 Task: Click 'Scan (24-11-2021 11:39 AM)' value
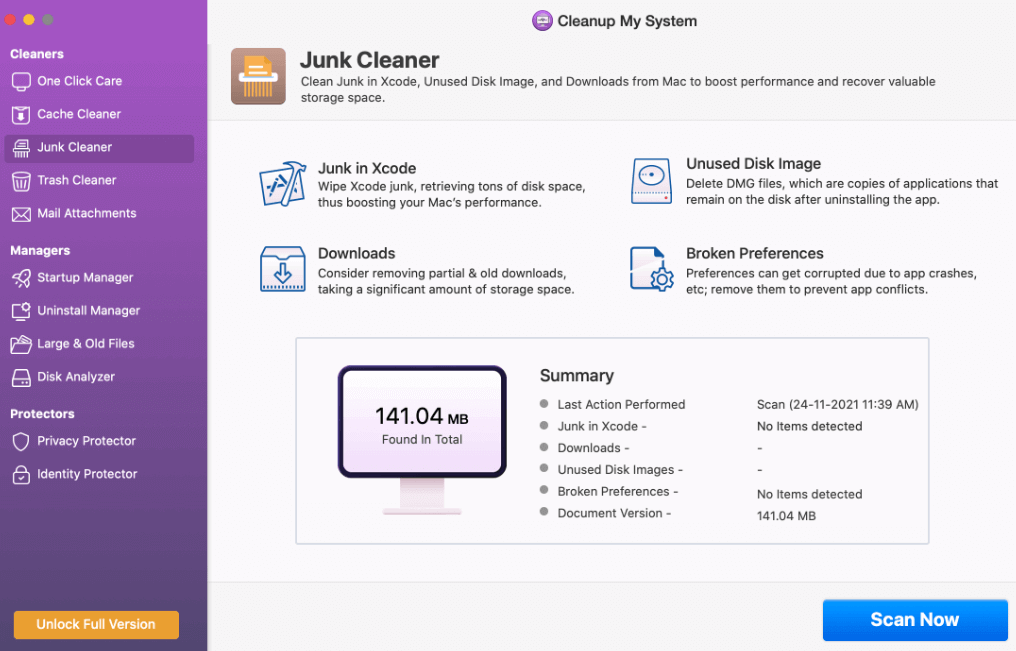[837, 404]
